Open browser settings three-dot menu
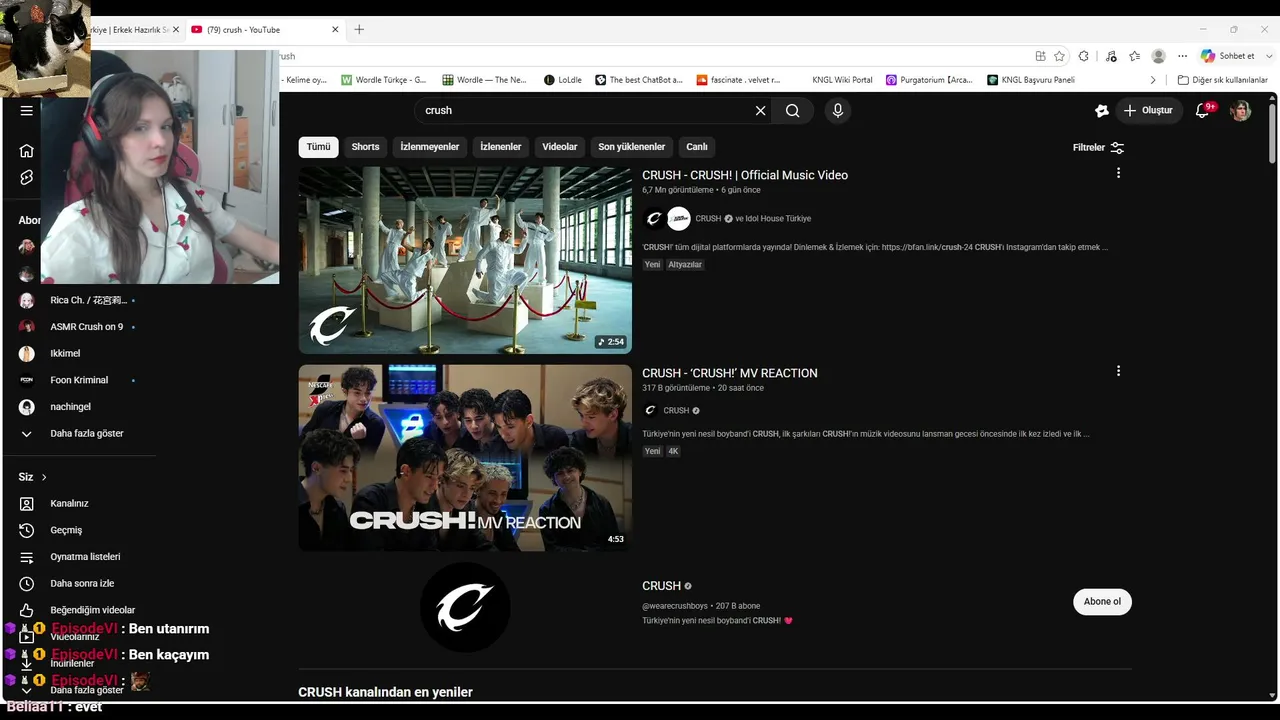The width and height of the screenshot is (1280, 720). click(1182, 56)
